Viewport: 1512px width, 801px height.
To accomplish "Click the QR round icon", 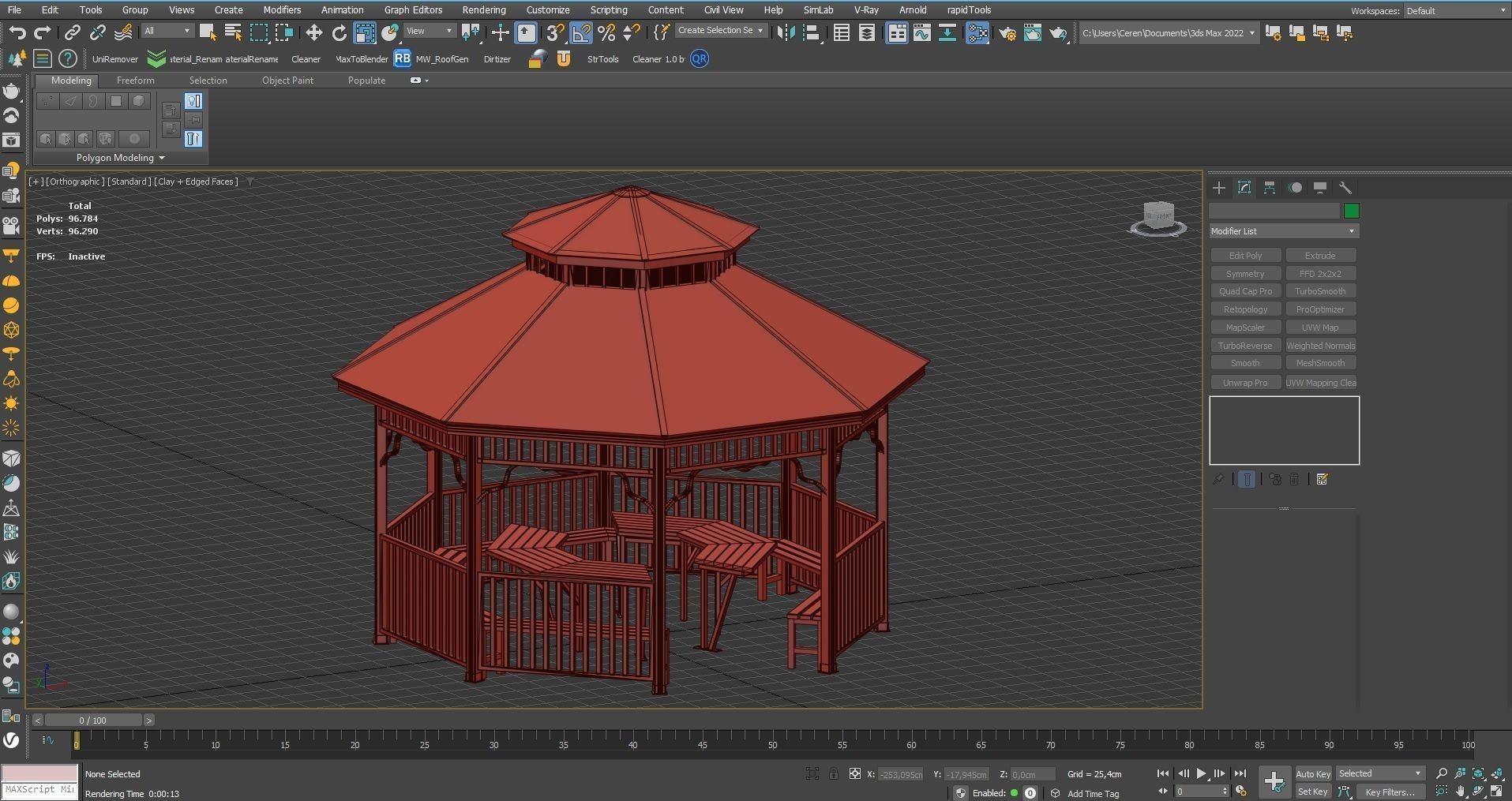I will 700,58.
